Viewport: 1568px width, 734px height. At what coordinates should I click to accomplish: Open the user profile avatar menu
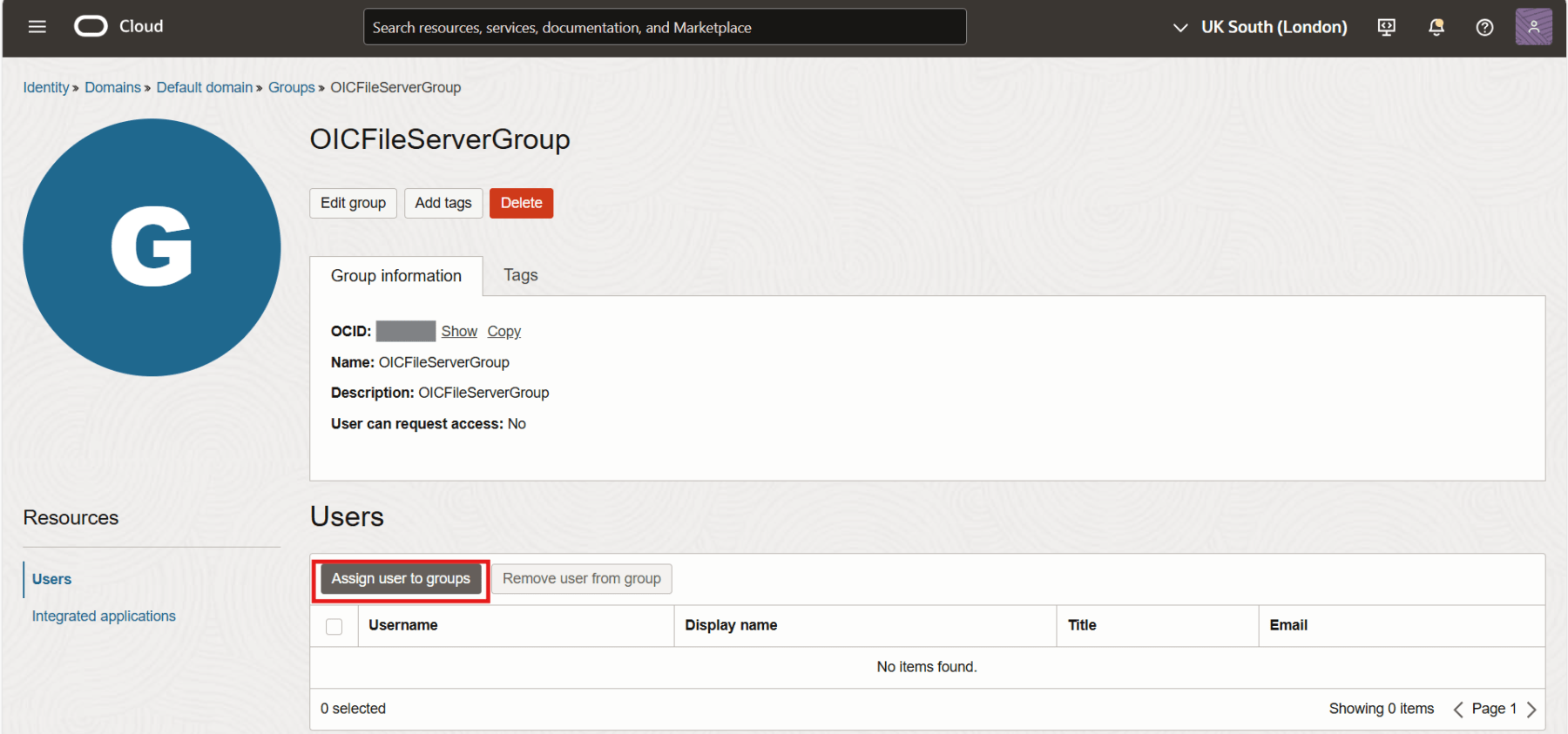click(1533, 27)
